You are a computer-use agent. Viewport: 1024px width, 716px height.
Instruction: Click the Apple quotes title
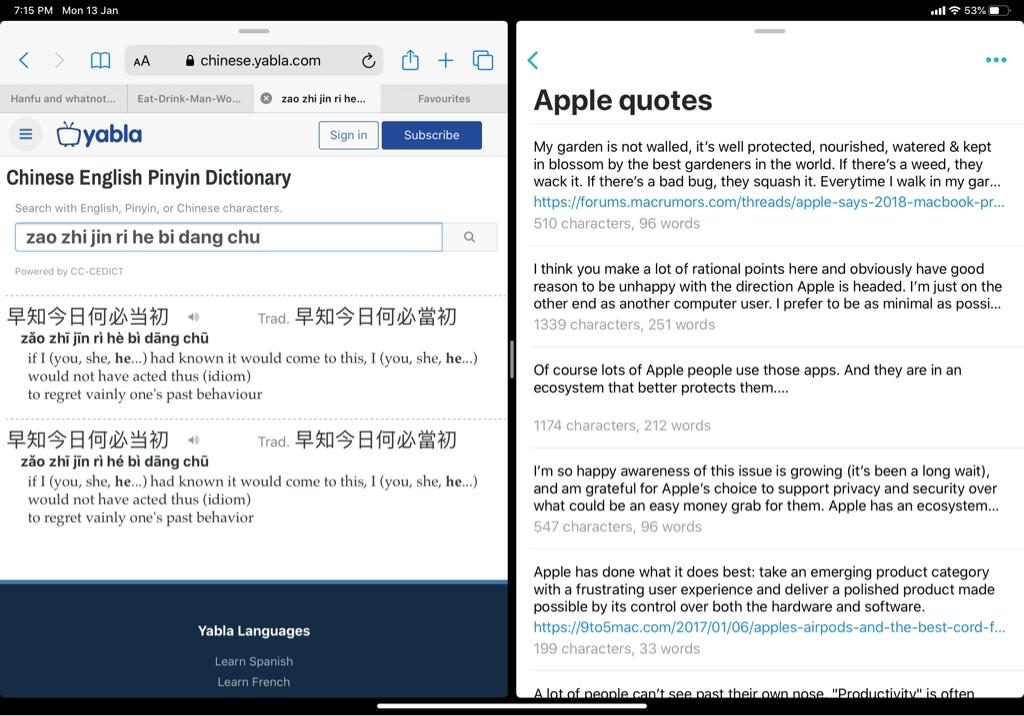[x=623, y=101]
